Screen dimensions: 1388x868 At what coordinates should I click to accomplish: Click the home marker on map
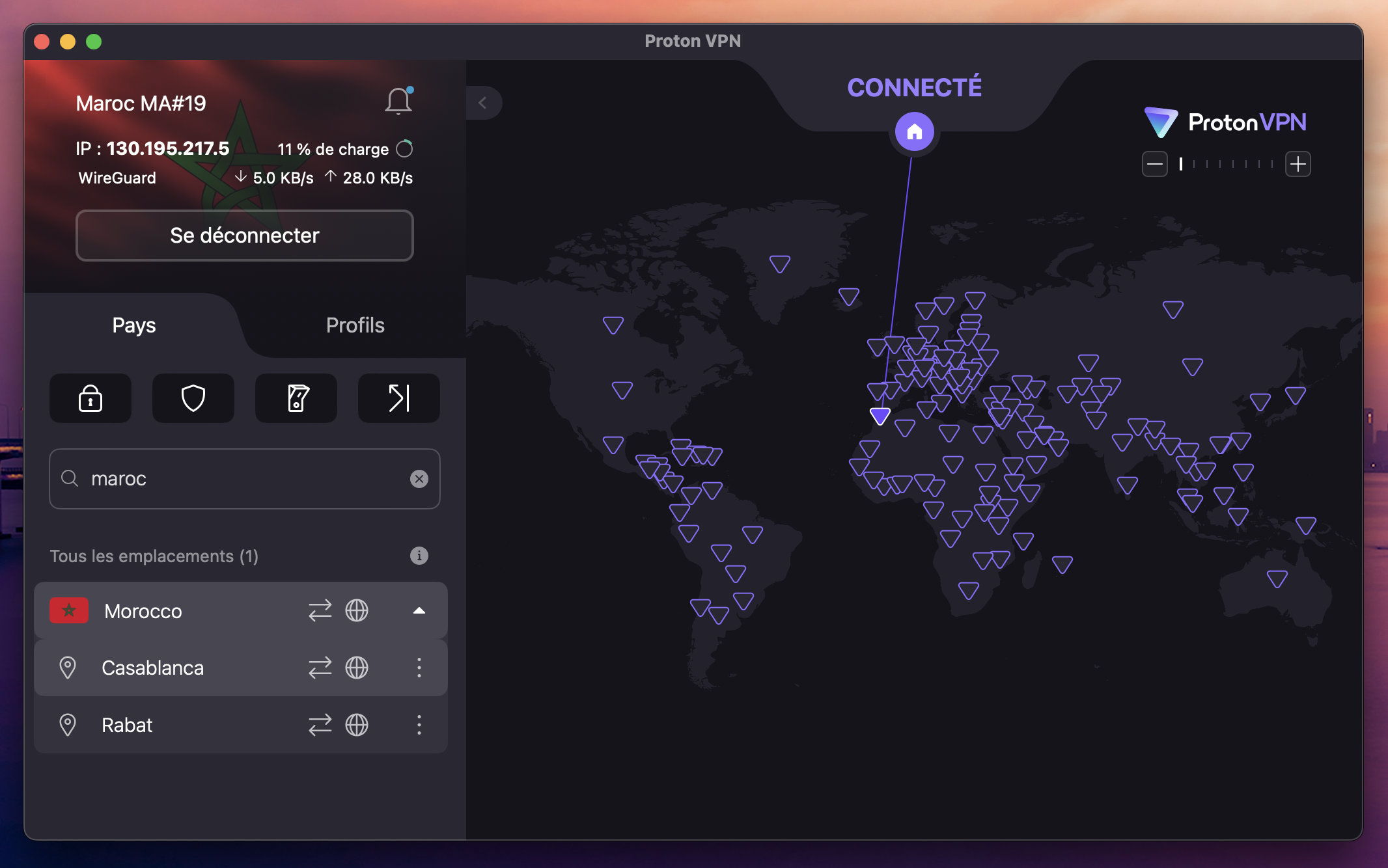[915, 131]
